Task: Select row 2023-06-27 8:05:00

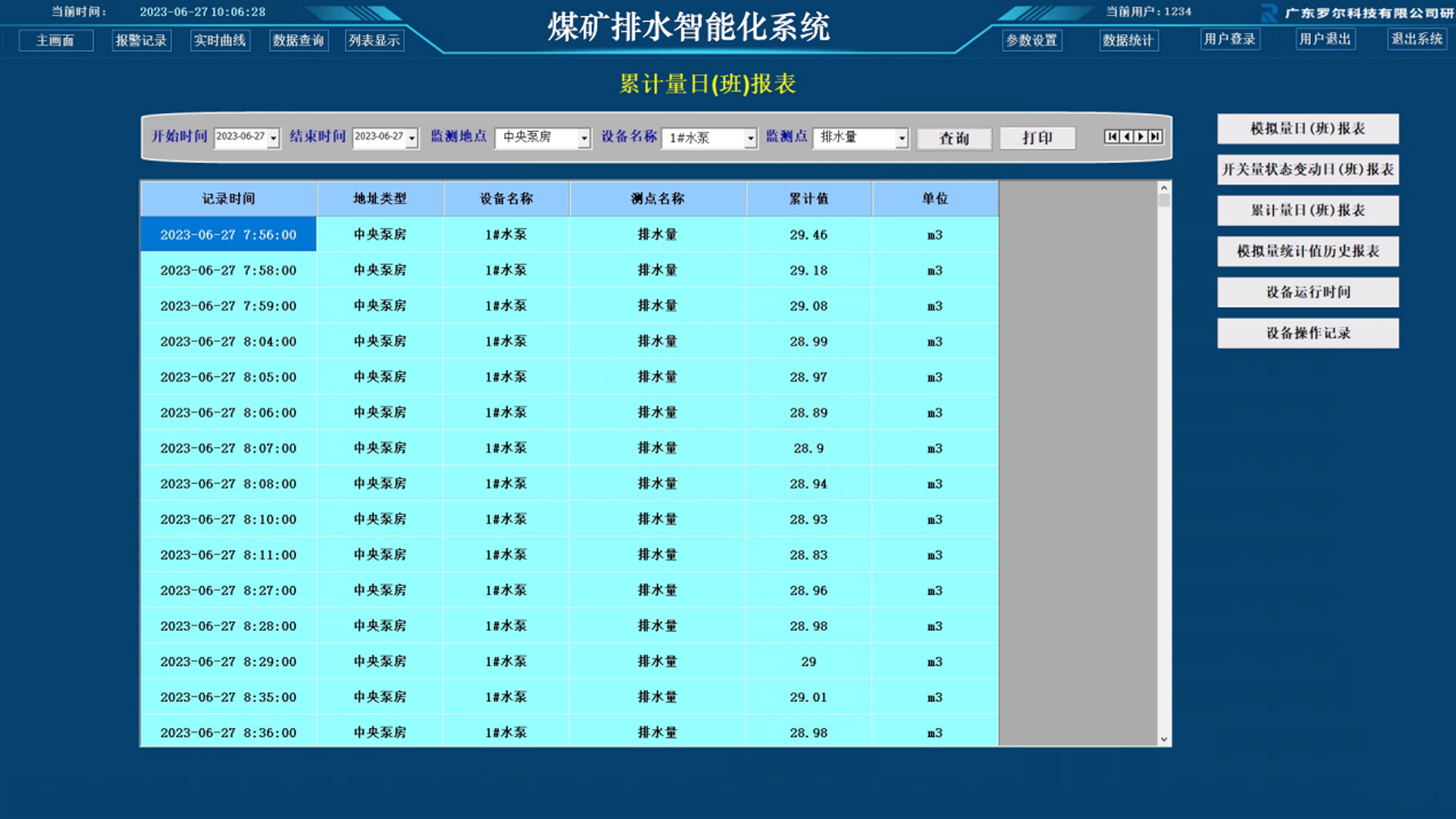Action: point(570,377)
